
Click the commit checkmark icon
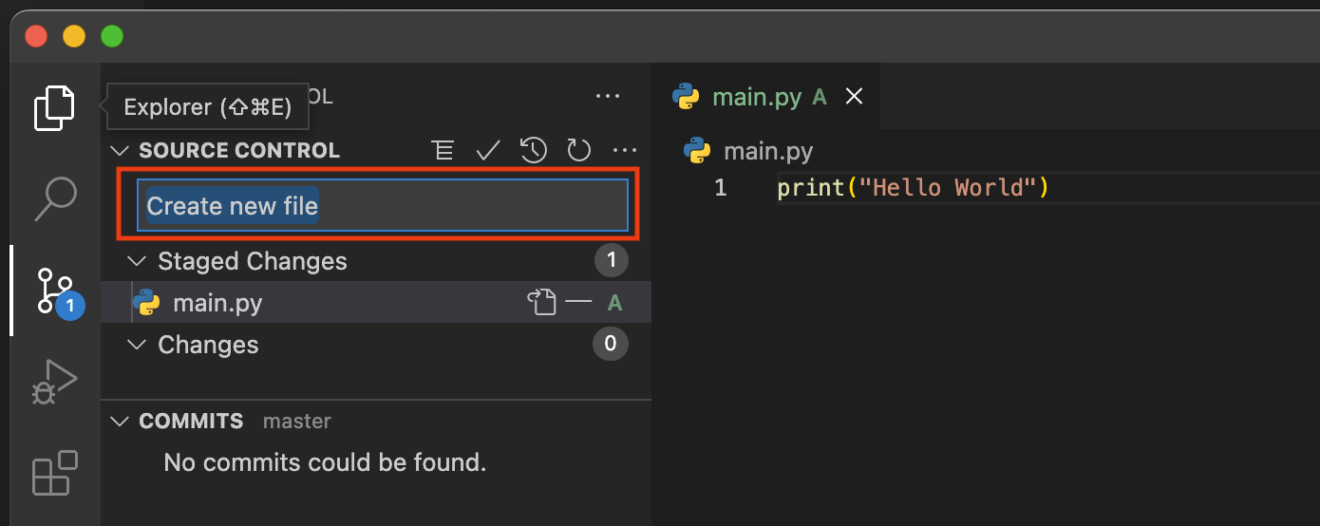pos(488,151)
